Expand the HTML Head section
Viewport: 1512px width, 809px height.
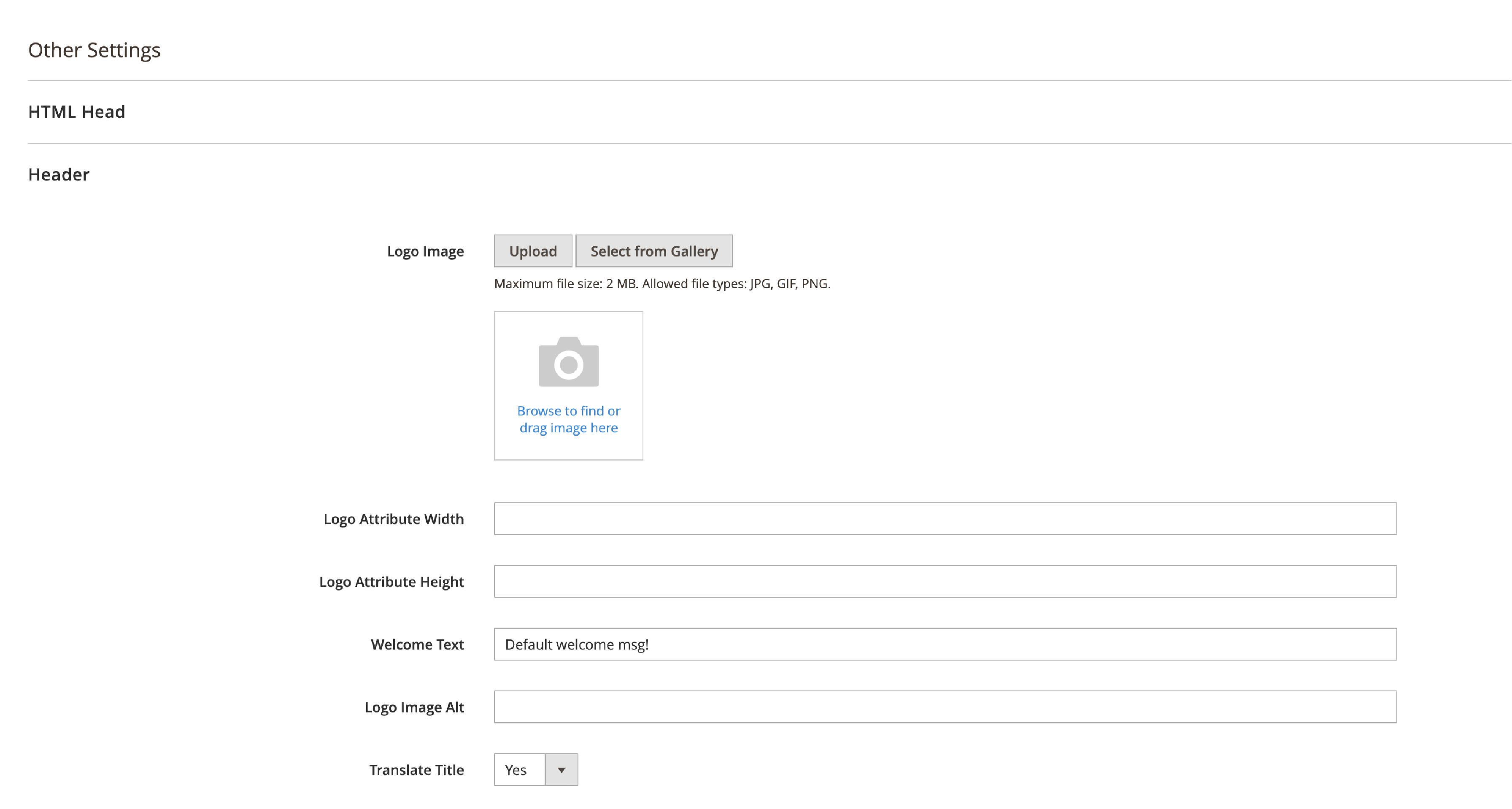click(x=77, y=112)
